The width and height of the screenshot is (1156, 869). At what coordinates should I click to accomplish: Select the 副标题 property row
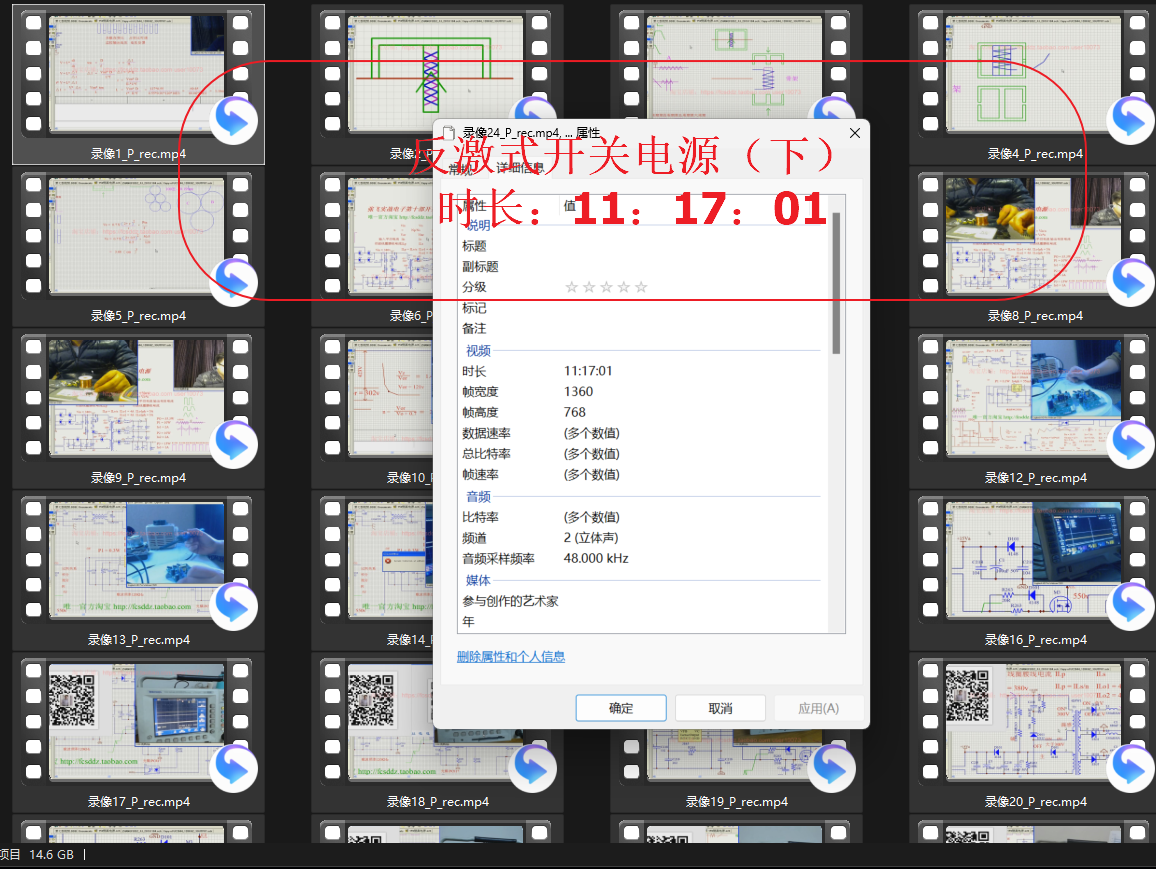(x=640, y=266)
